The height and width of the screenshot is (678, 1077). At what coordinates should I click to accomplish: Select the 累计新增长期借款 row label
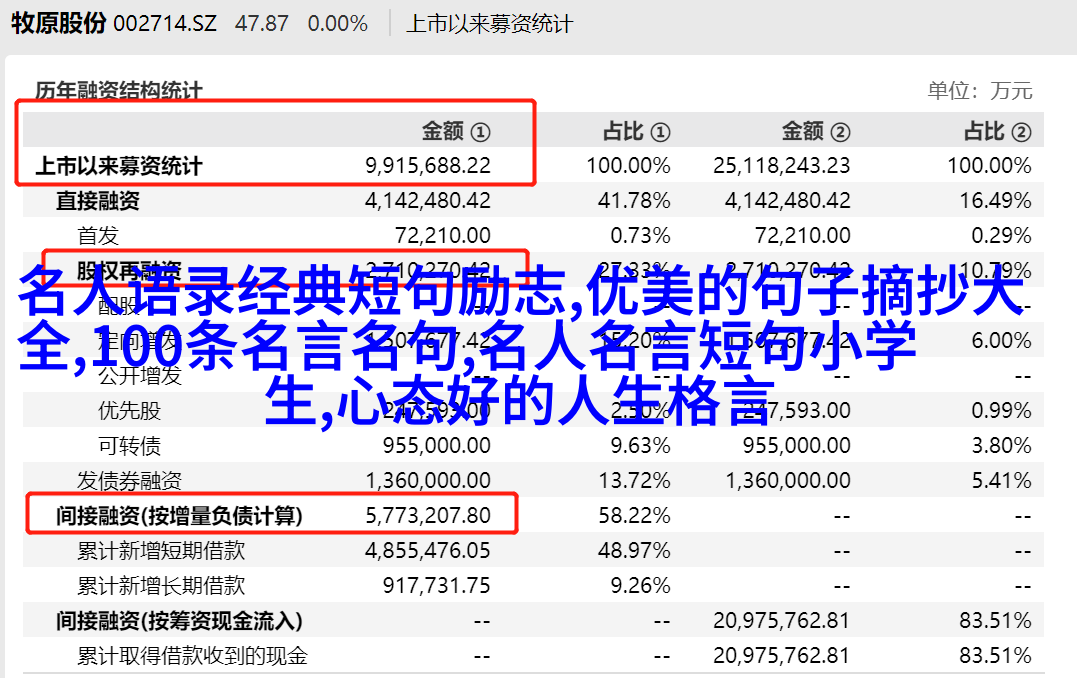tap(161, 586)
